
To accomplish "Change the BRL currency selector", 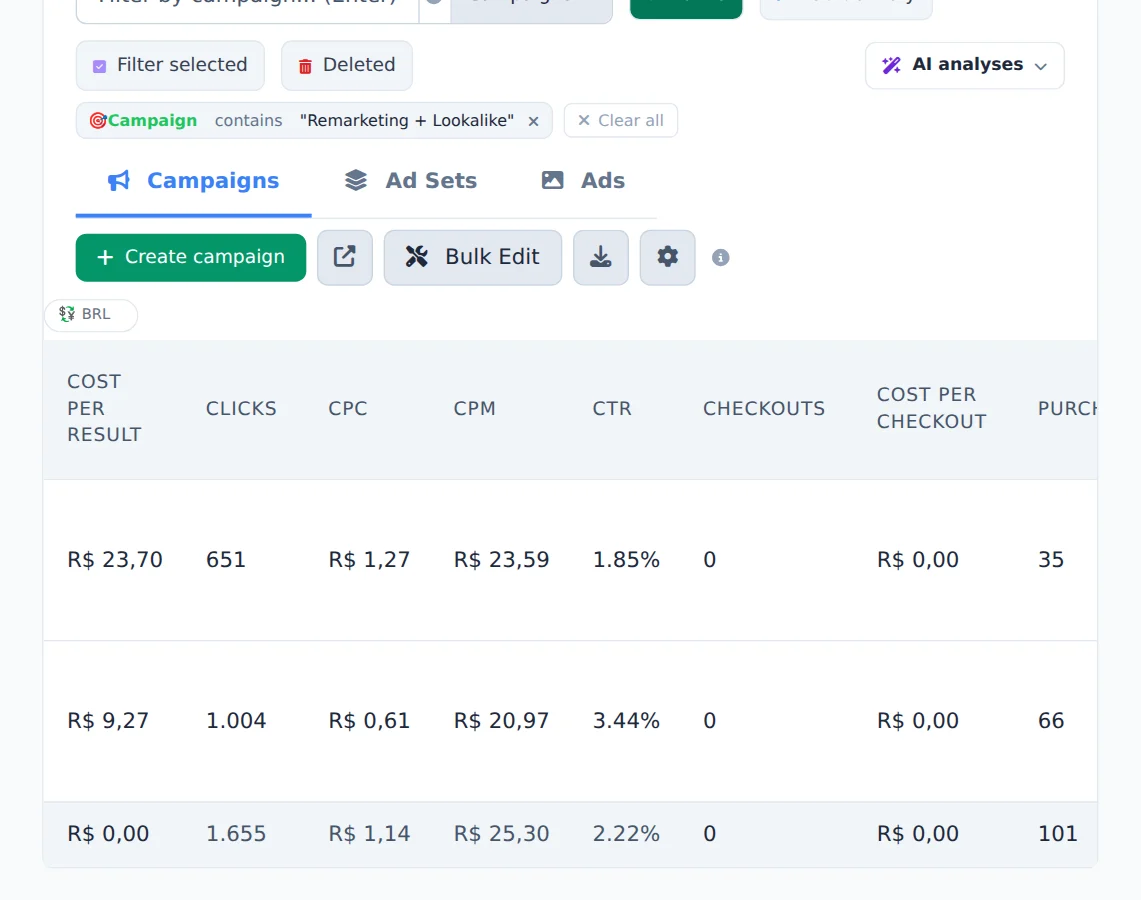I will pyautogui.click(x=91, y=314).
